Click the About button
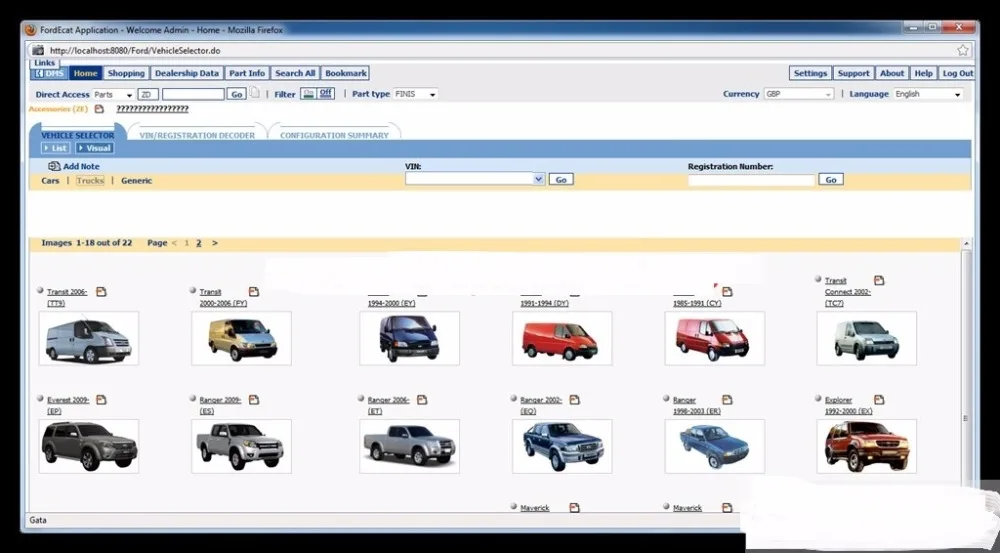The image size is (1000, 553). [892, 73]
